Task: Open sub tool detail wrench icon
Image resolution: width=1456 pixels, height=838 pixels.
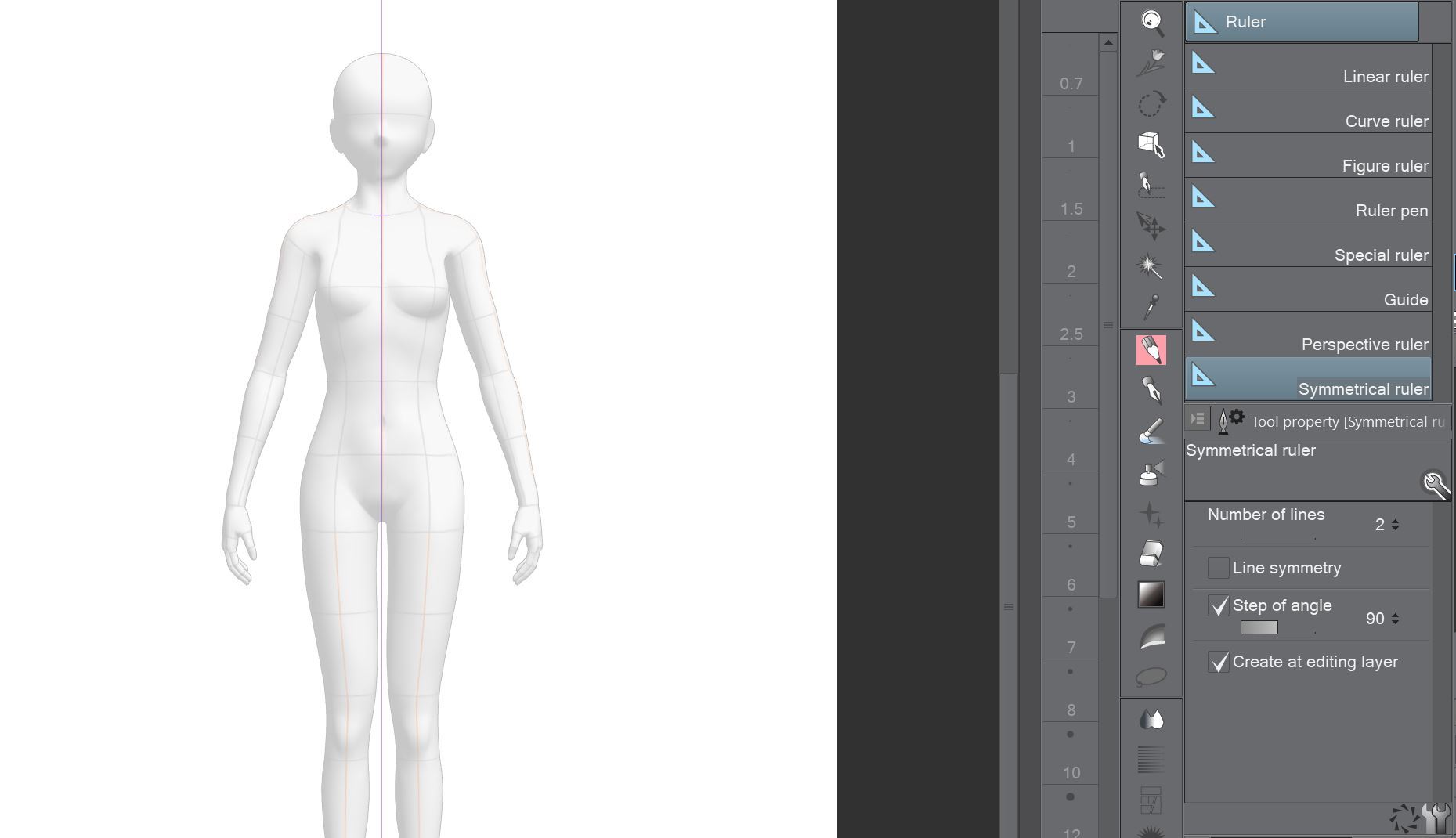Action: [1436, 485]
